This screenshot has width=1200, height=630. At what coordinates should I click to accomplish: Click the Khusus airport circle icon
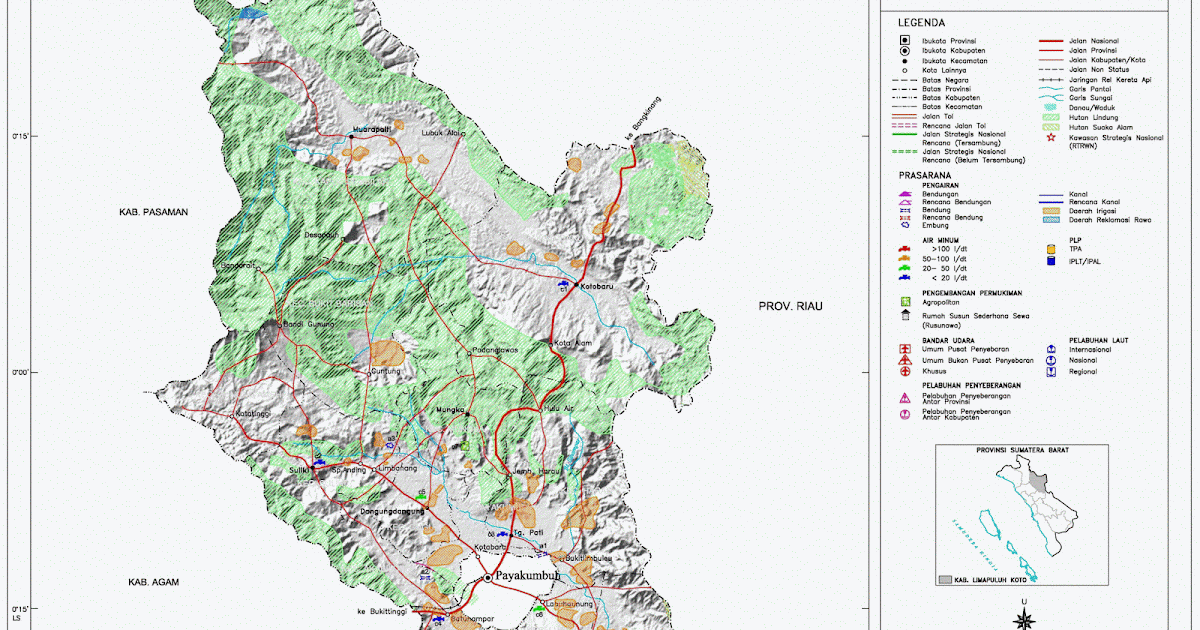coord(905,371)
